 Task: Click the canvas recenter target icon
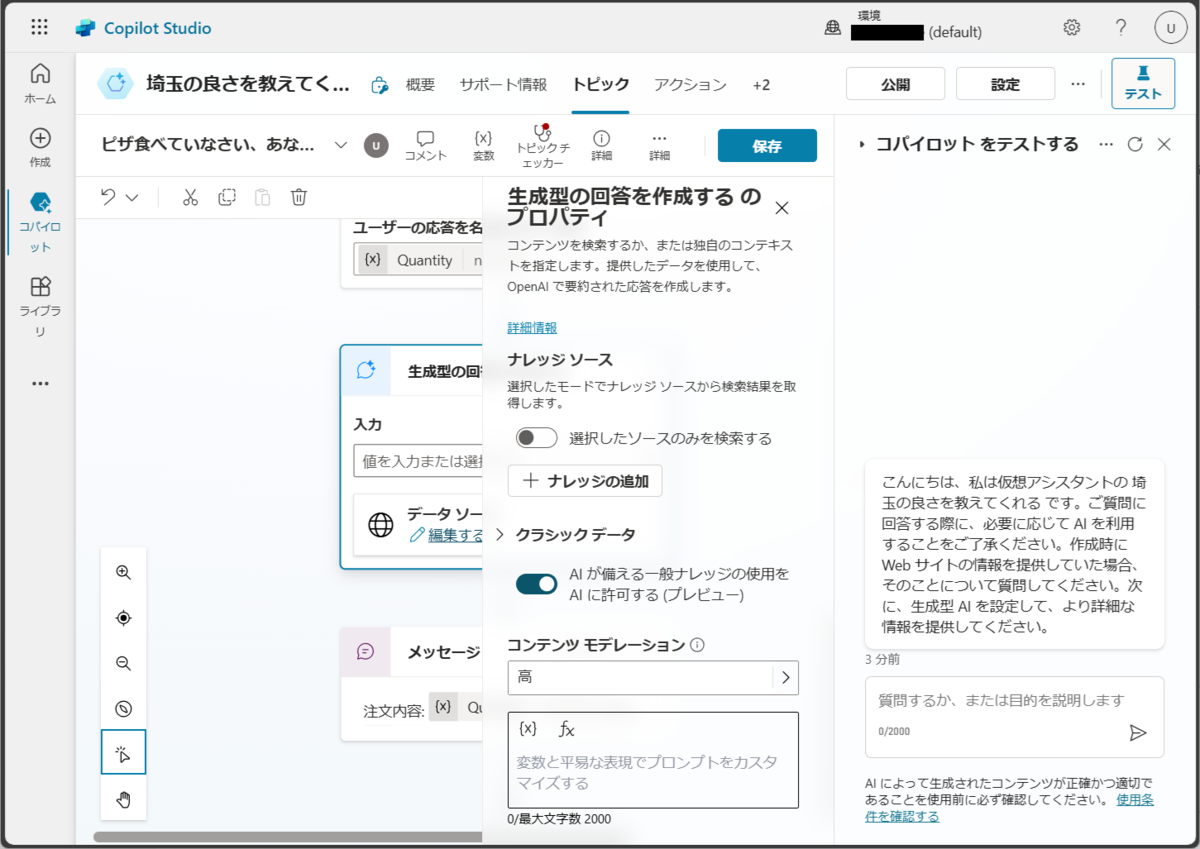coord(124,618)
